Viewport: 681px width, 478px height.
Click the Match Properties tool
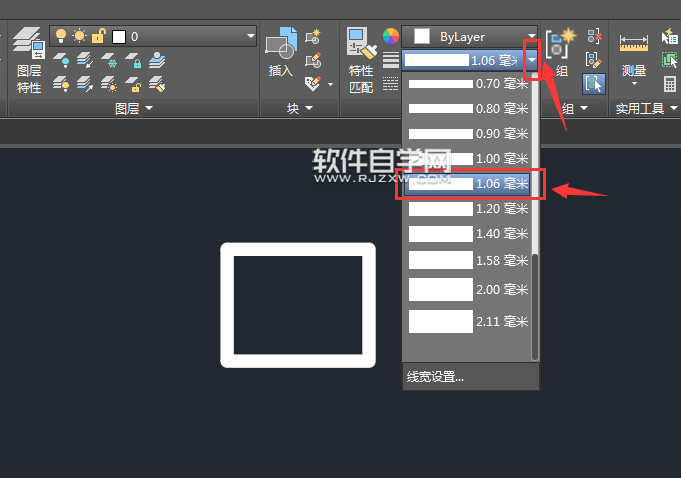(x=361, y=60)
